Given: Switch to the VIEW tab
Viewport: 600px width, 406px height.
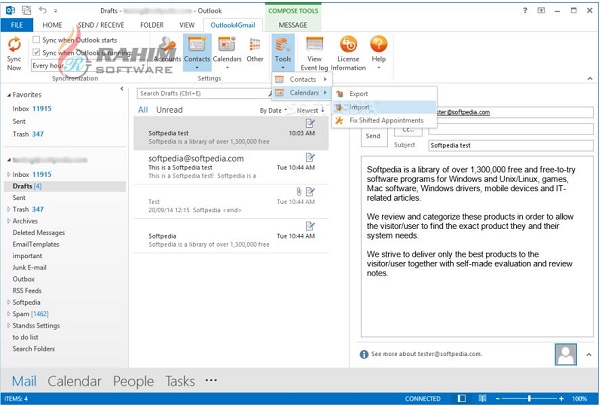Looking at the screenshot, I should (187, 25).
